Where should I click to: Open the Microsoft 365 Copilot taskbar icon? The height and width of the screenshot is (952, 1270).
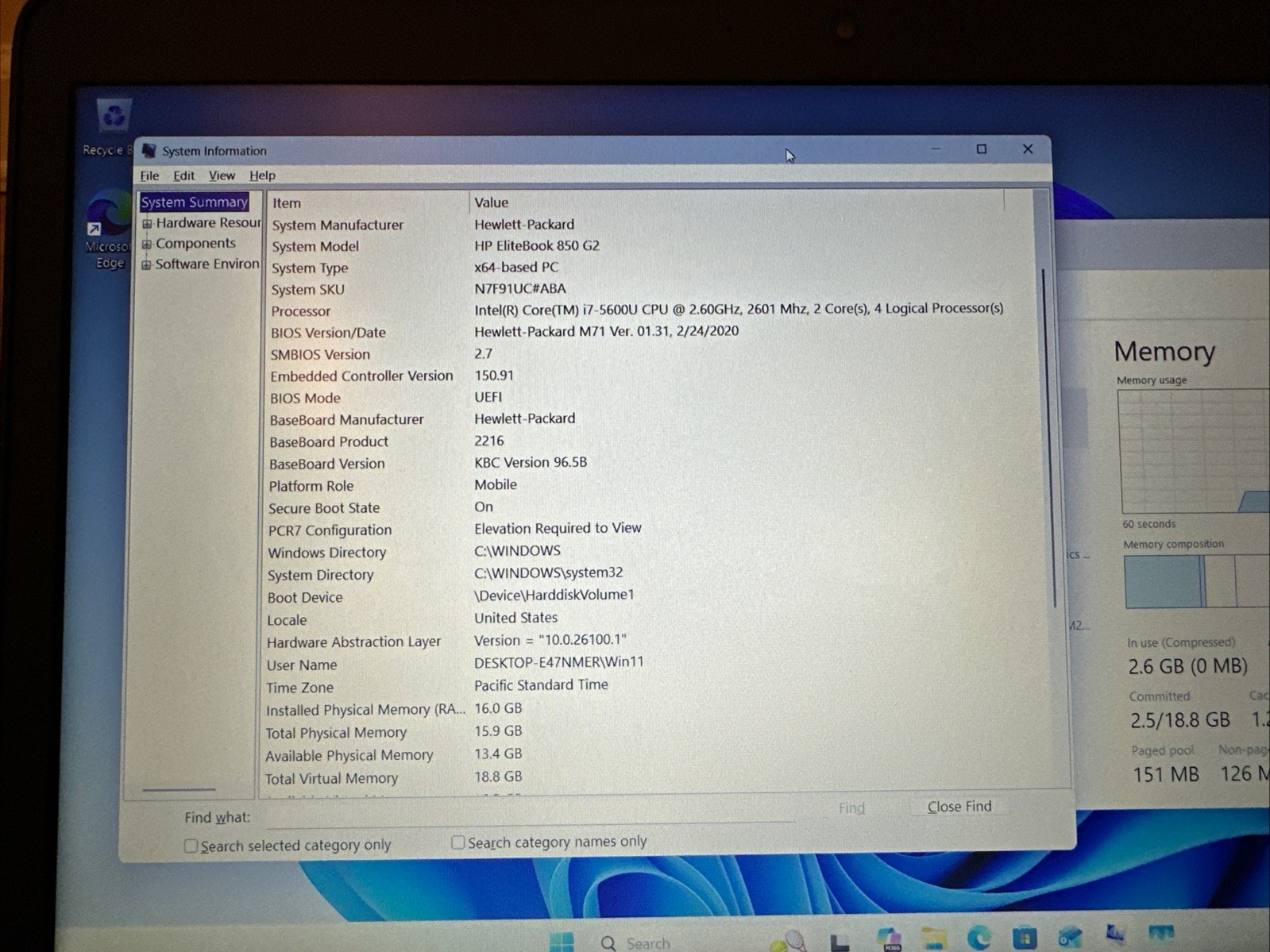click(x=889, y=940)
